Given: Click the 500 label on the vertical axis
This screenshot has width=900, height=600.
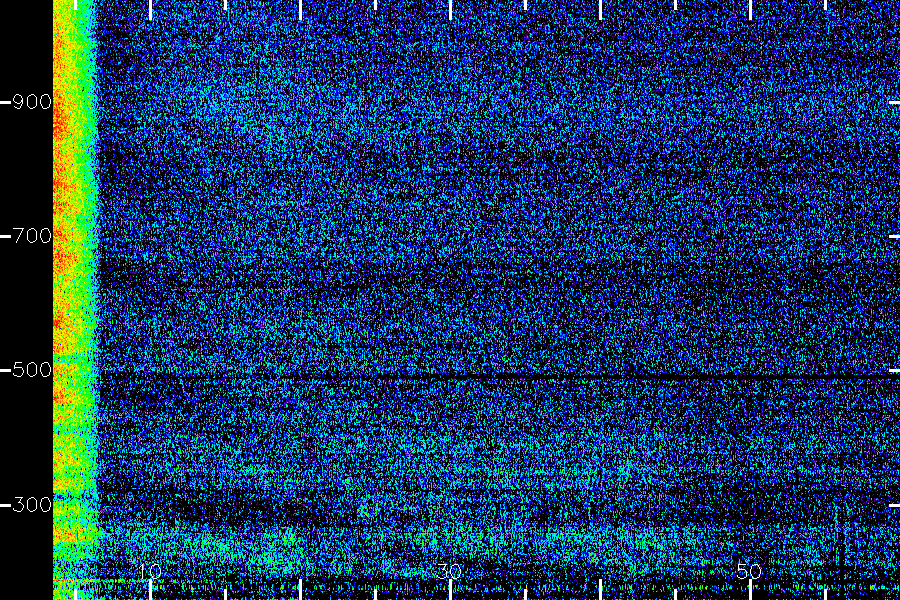Looking at the screenshot, I should coord(32,370).
